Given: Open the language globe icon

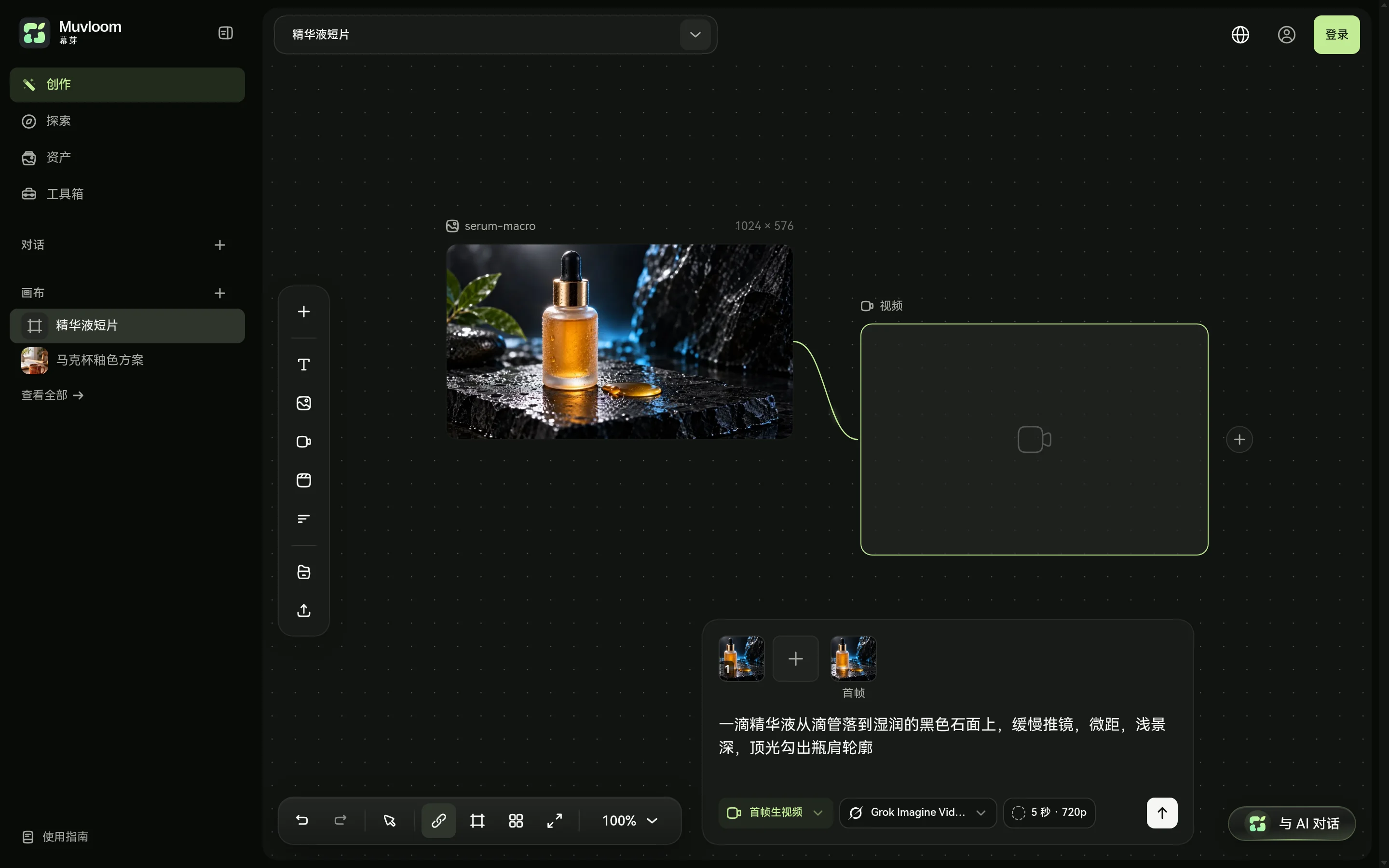Looking at the screenshot, I should [1240, 35].
